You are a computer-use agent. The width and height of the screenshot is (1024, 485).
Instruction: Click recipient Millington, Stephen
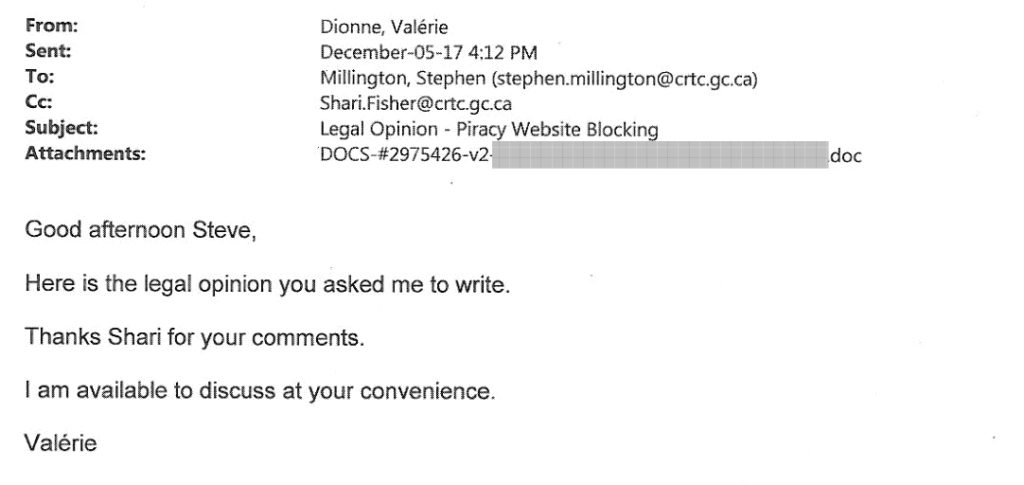point(402,79)
